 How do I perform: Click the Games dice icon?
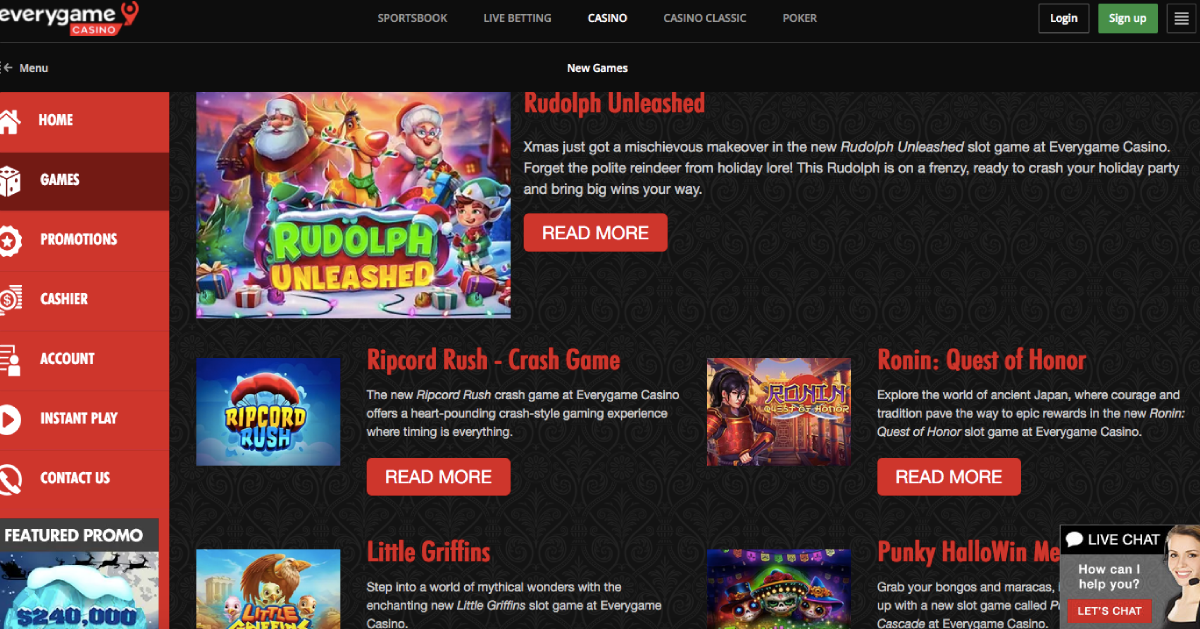[x=8, y=181]
